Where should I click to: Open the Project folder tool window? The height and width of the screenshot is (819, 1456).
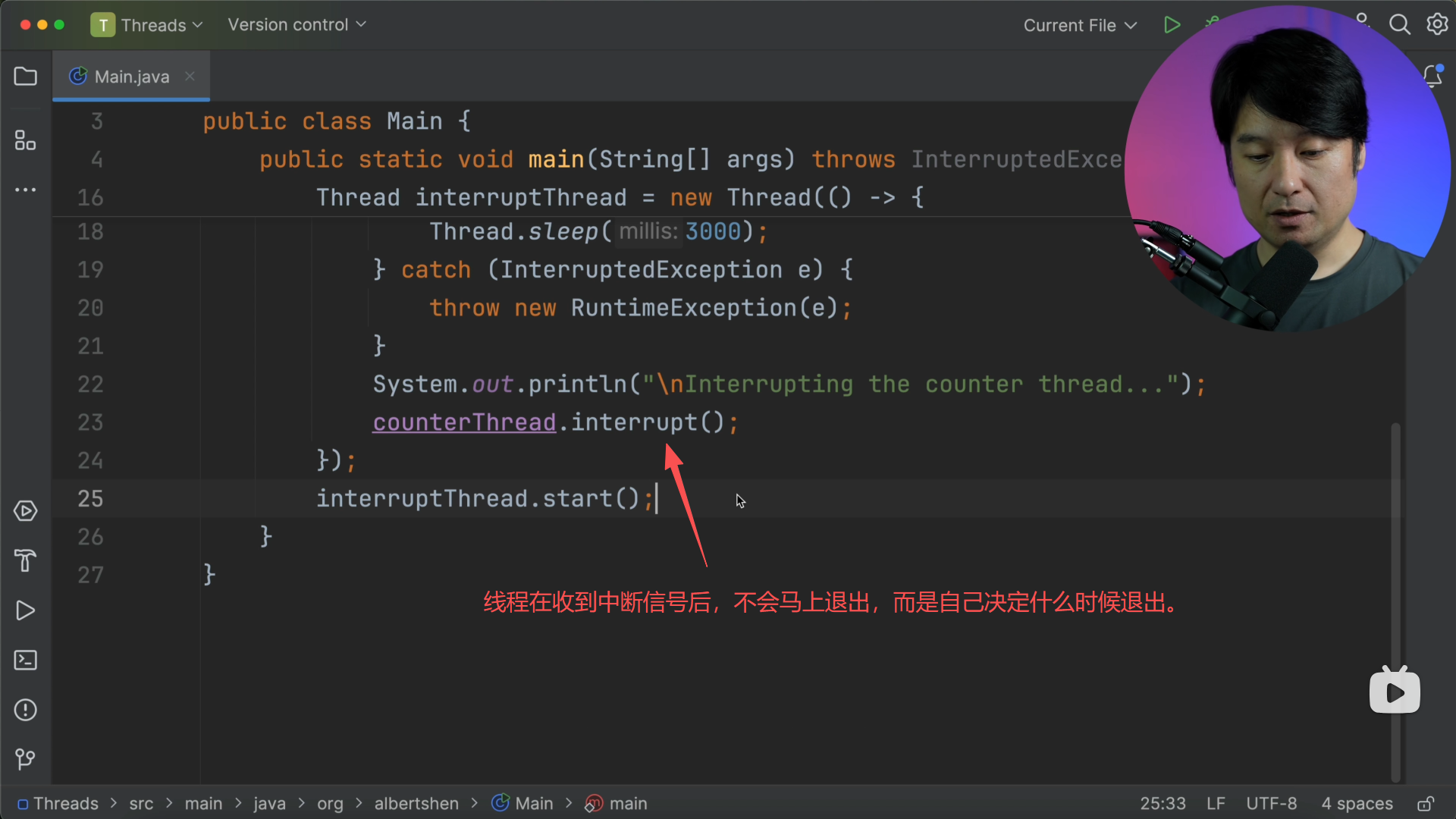tap(25, 77)
